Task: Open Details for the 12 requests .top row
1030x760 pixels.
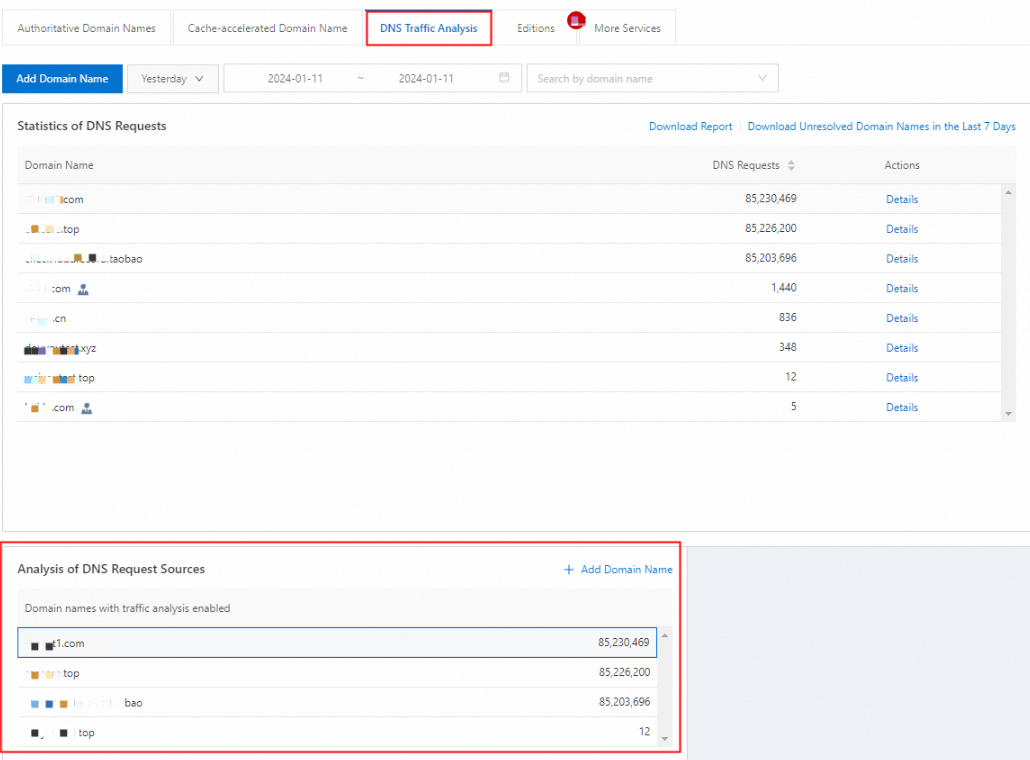Action: point(902,378)
